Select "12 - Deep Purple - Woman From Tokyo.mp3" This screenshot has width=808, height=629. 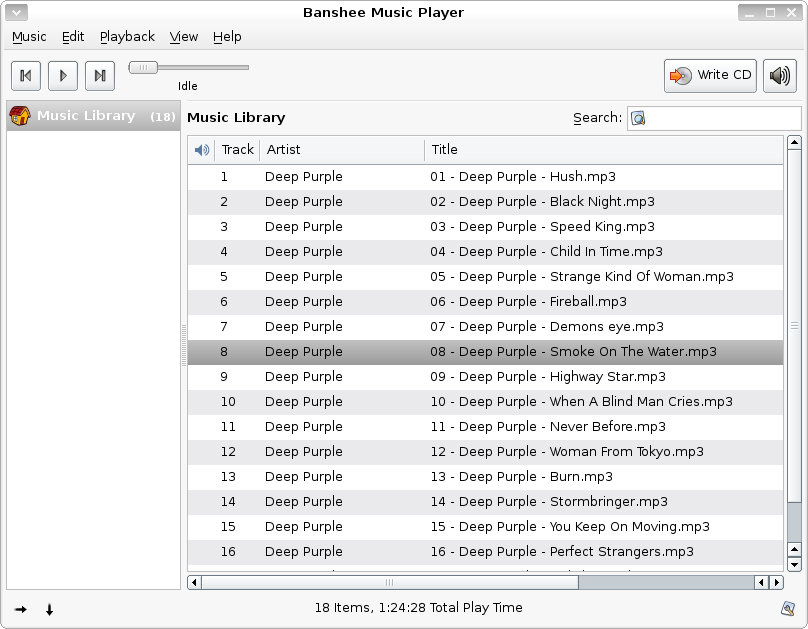tap(485, 452)
